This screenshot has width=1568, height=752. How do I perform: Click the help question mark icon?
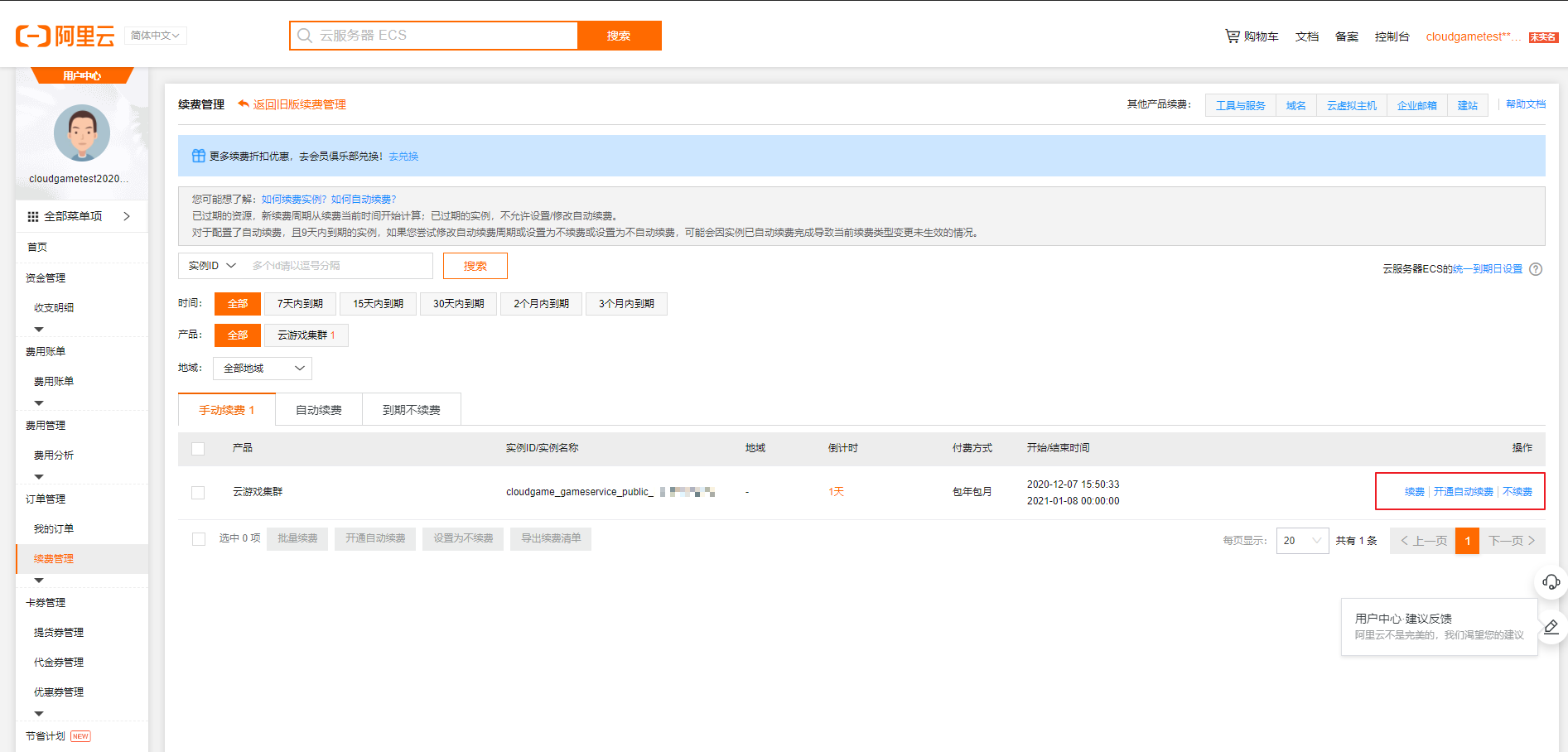[x=1536, y=269]
